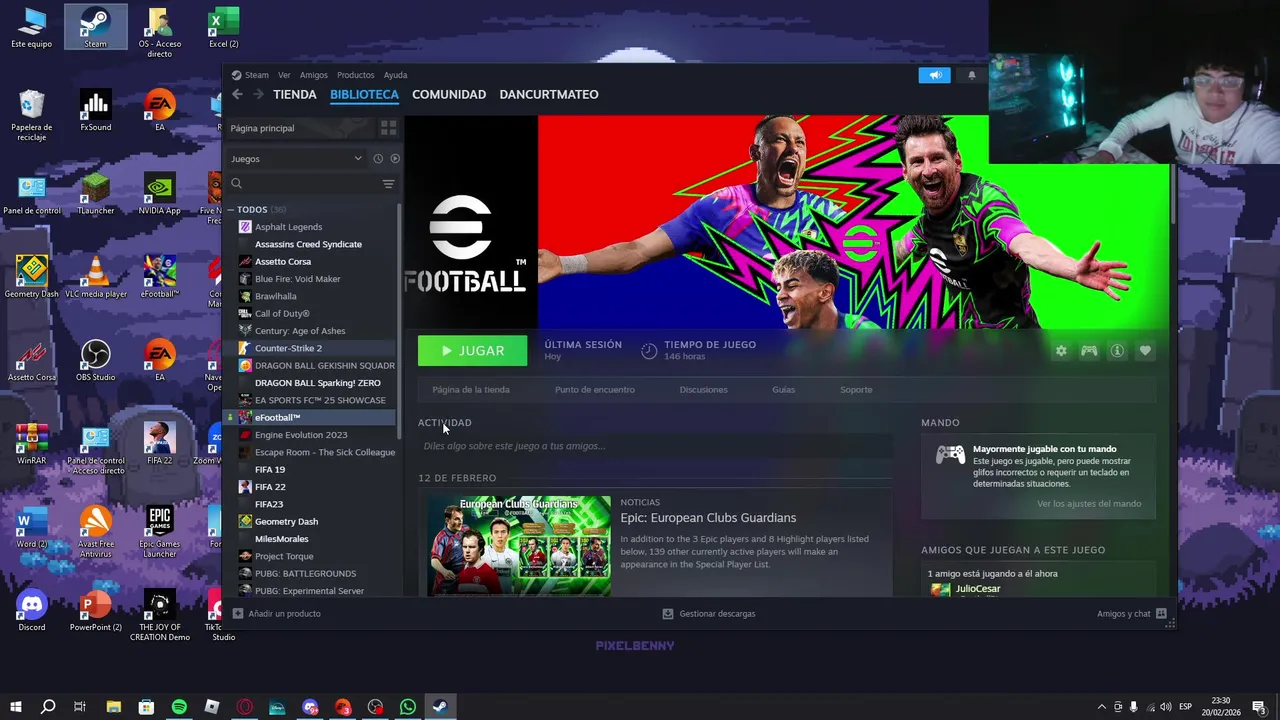
Task: Open Discusiones link
Action: point(703,390)
